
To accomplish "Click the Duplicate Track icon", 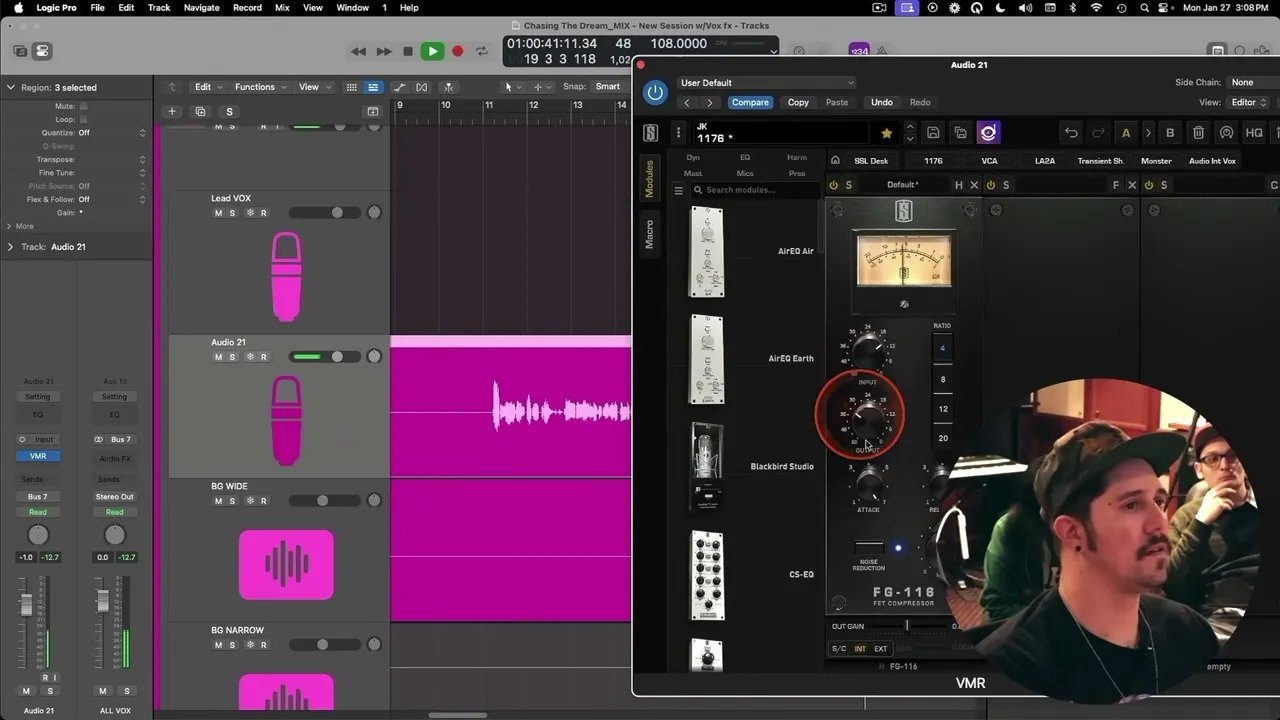I will coord(200,112).
